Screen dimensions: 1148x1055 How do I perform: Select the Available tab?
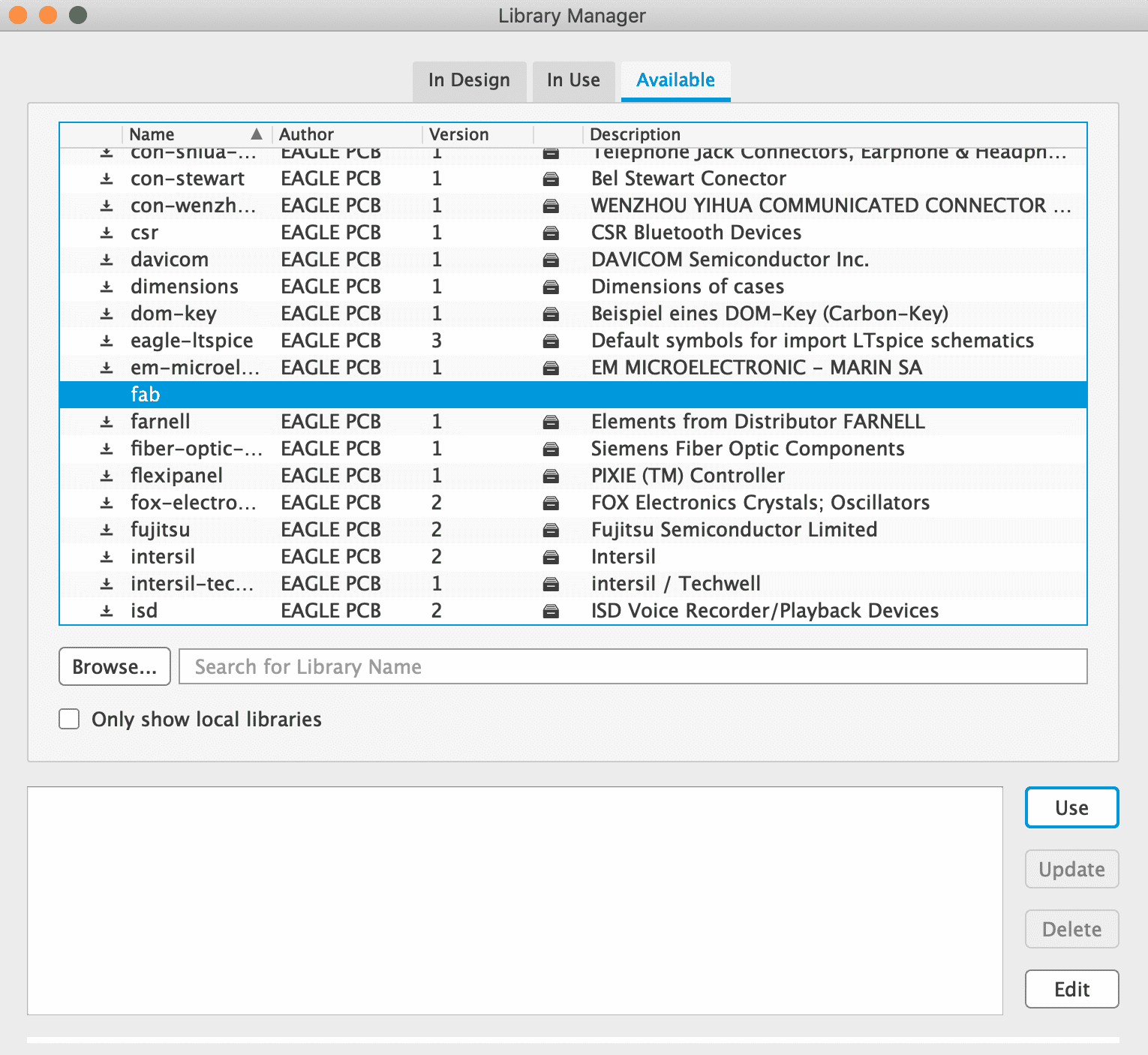675,80
